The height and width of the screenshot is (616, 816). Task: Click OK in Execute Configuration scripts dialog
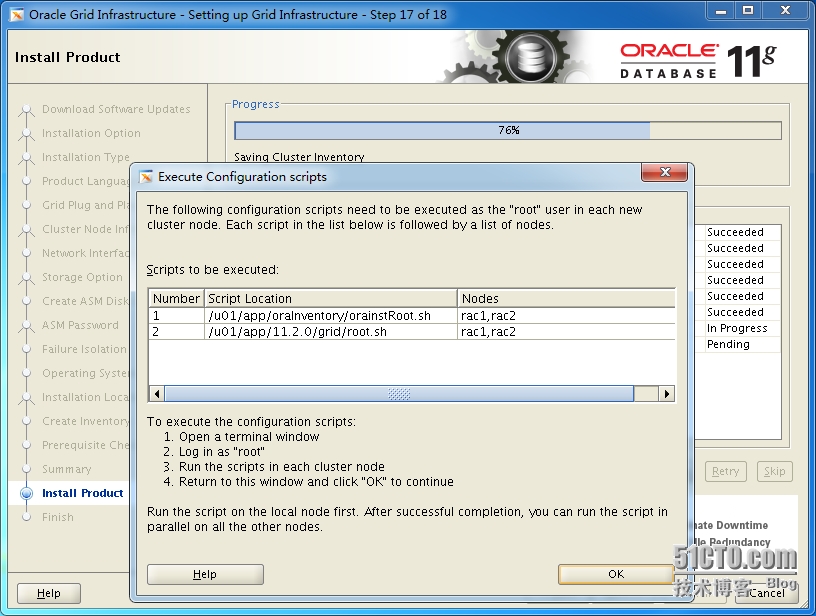[x=616, y=574]
